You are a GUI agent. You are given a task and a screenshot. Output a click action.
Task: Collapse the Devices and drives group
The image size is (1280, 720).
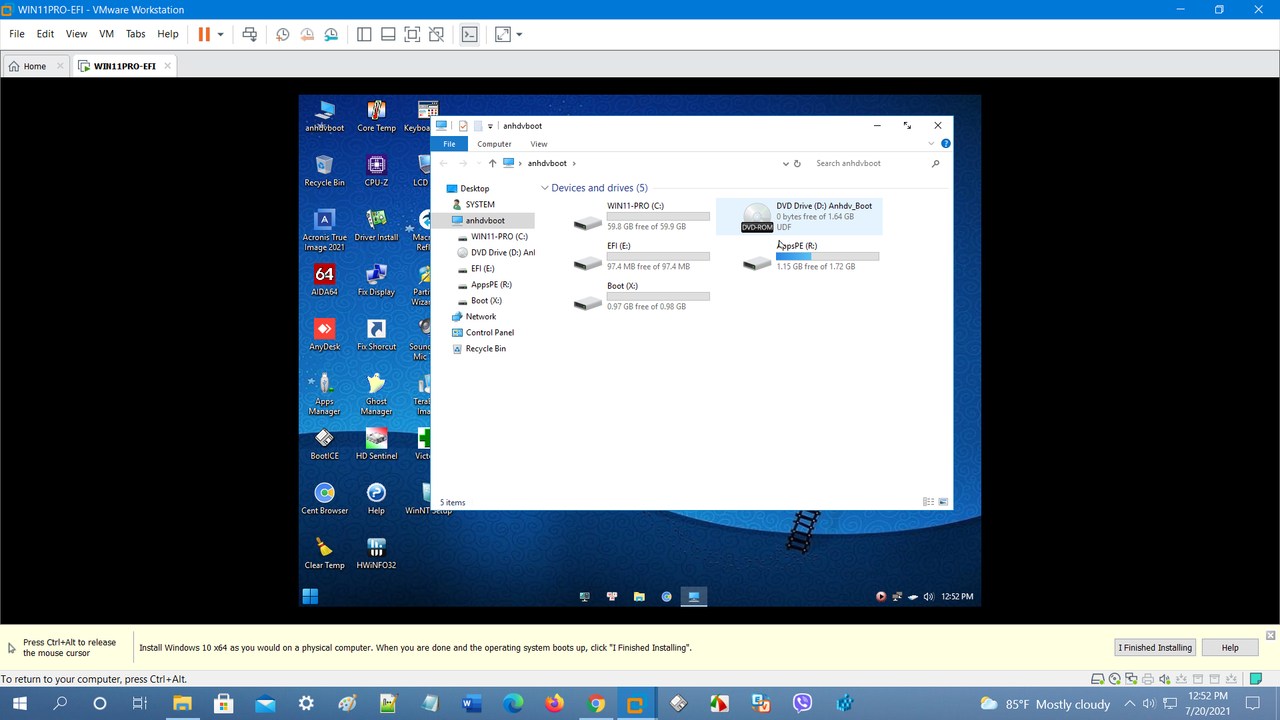[545, 188]
